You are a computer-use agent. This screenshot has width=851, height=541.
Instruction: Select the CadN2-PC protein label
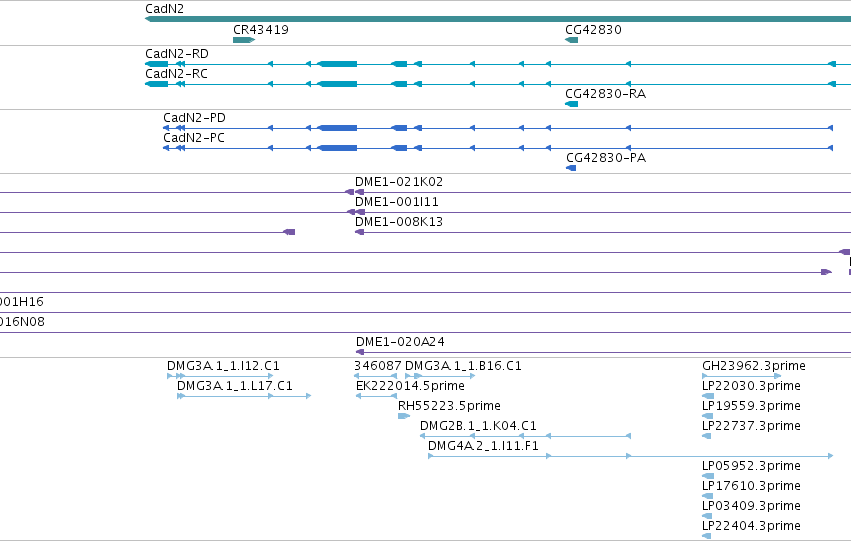pos(194,137)
